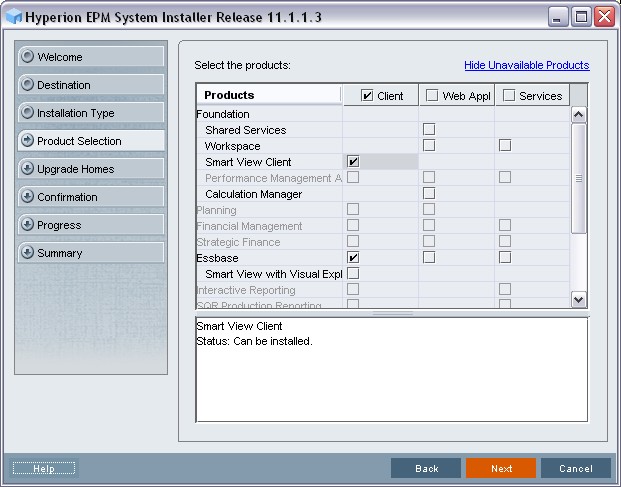Viewport: 621px width, 487px height.
Task: Click the Progress step down-arrow icon
Action: tap(27, 225)
